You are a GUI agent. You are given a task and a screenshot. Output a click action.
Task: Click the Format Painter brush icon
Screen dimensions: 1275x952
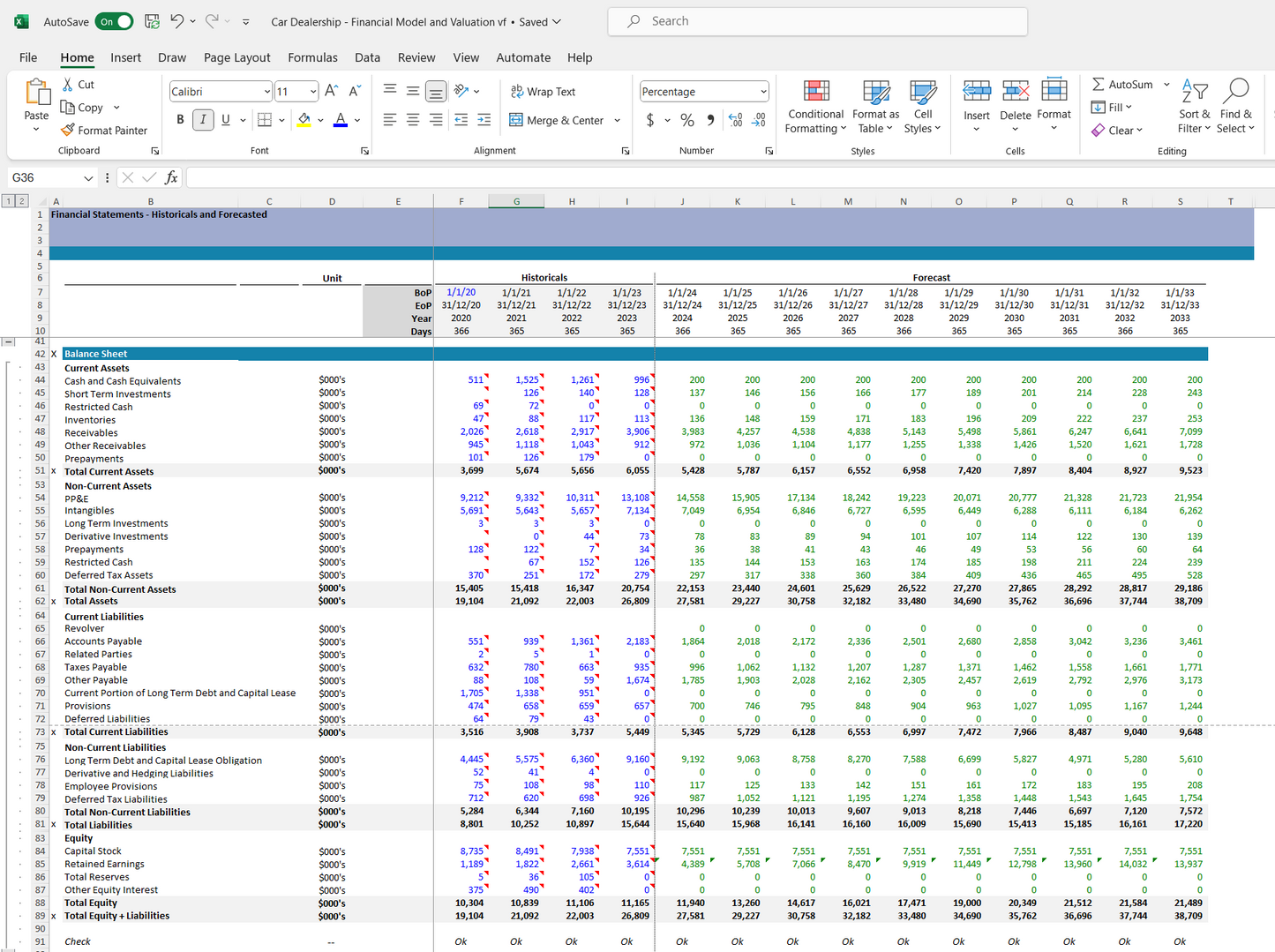point(68,130)
